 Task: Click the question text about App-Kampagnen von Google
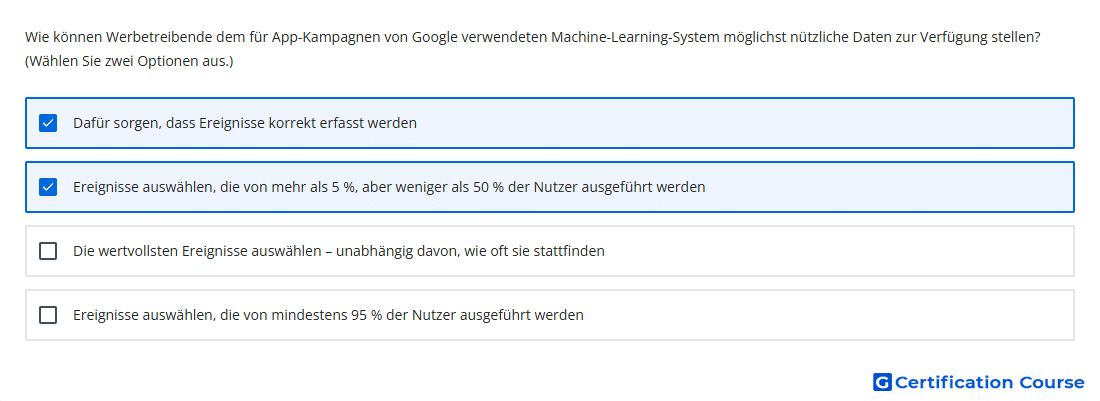coord(532,37)
